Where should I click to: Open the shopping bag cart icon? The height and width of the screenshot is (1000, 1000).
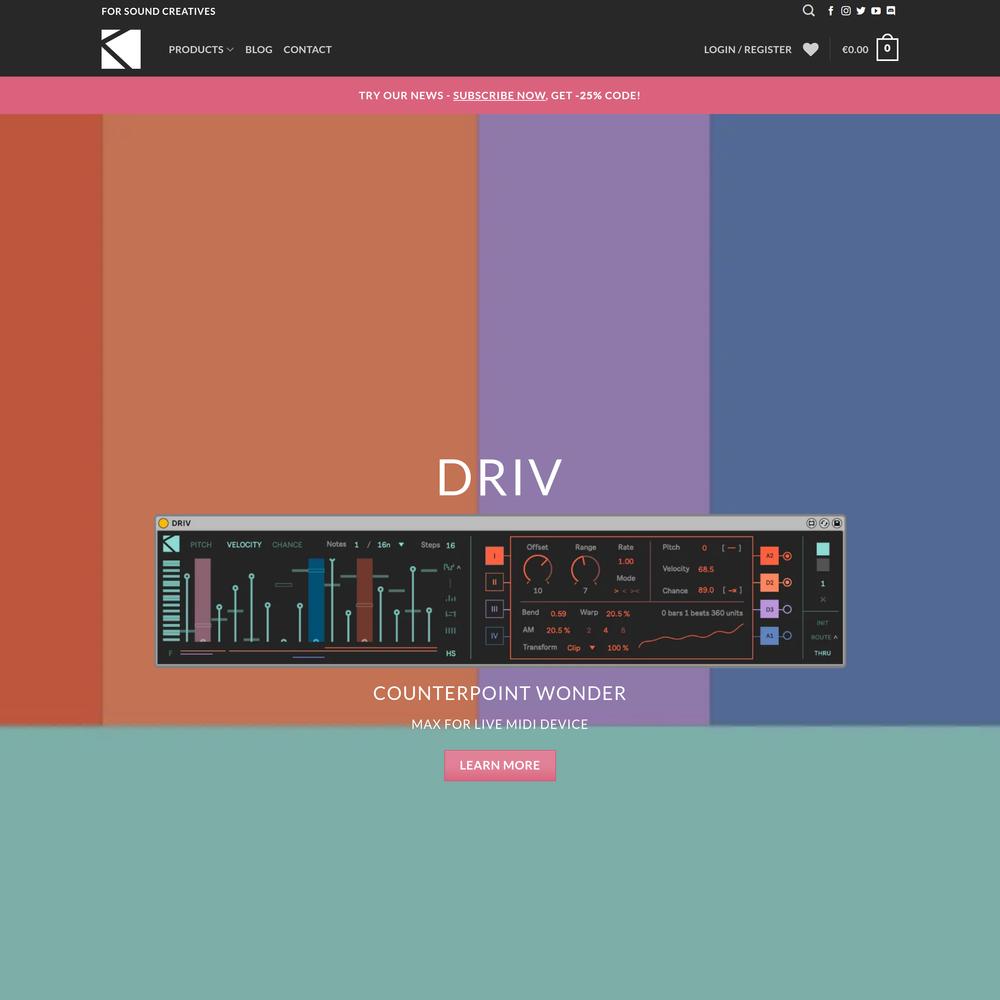point(887,48)
